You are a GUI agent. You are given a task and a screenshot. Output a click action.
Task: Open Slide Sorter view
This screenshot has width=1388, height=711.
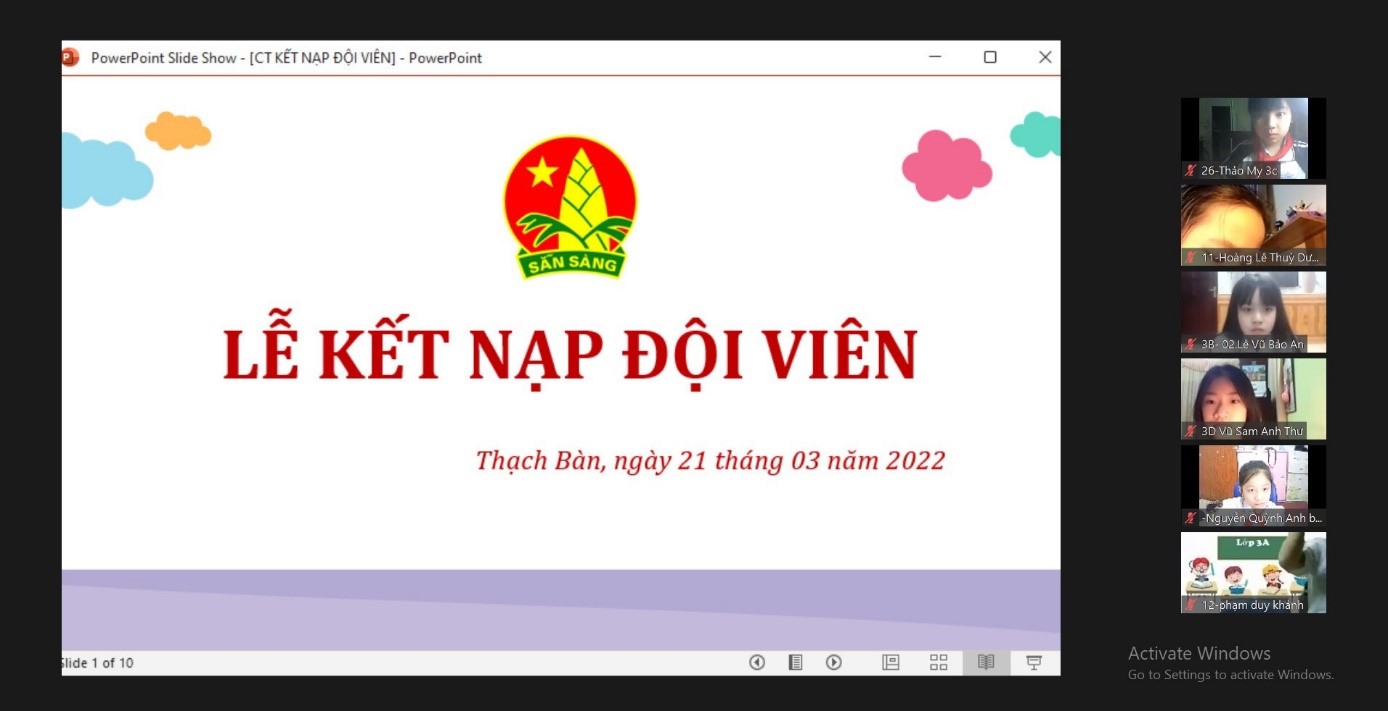[x=938, y=662]
